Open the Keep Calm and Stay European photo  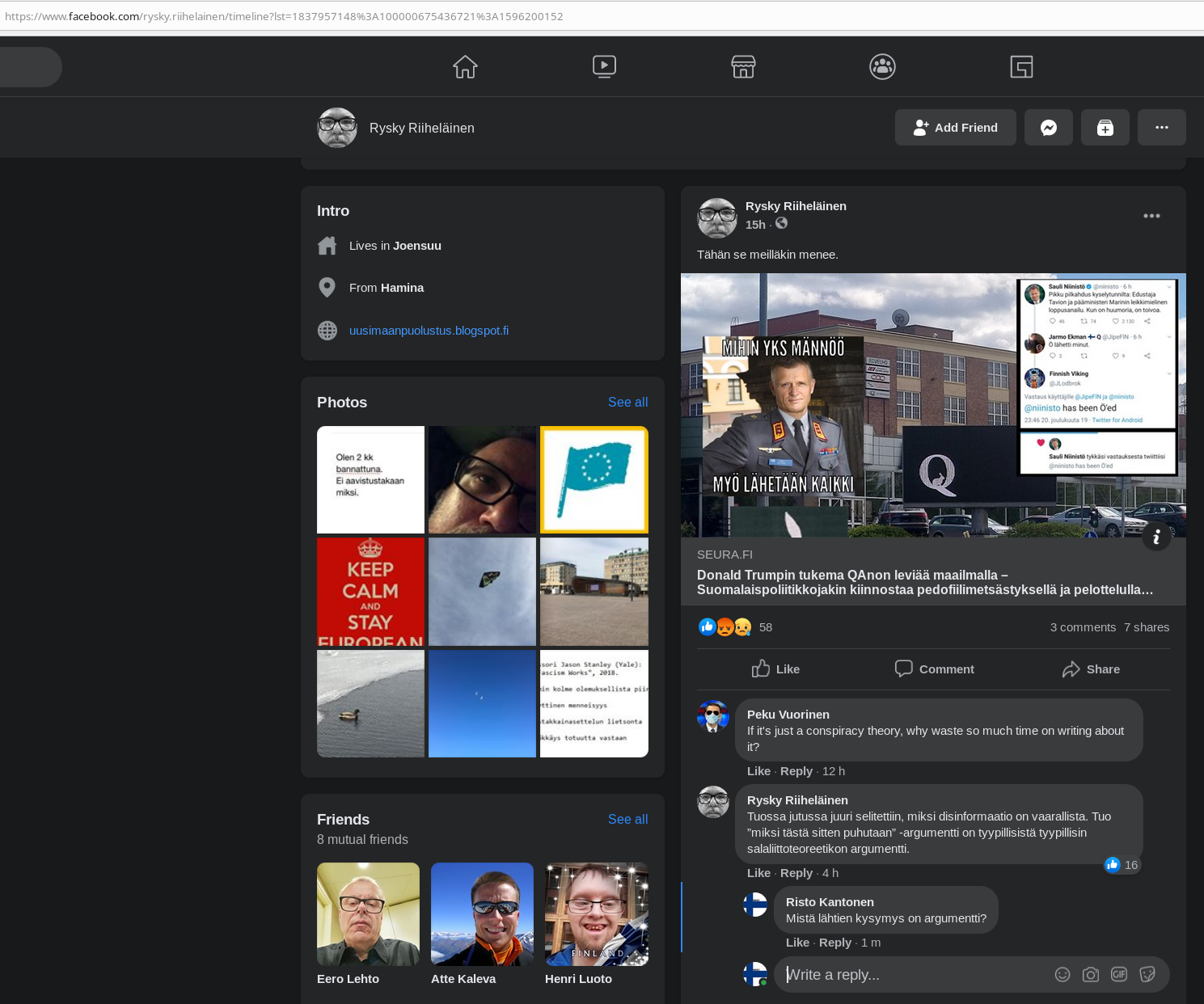[x=370, y=592]
